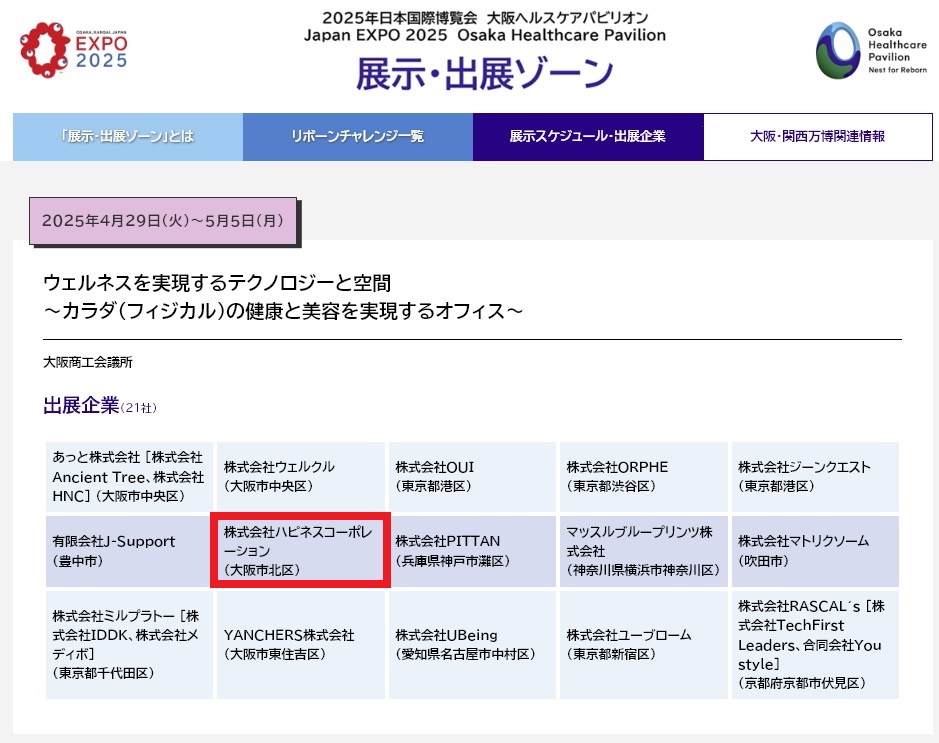Select the 株式会社ウェルクル exhibitor cell
The height and width of the screenshot is (743, 939).
point(301,477)
